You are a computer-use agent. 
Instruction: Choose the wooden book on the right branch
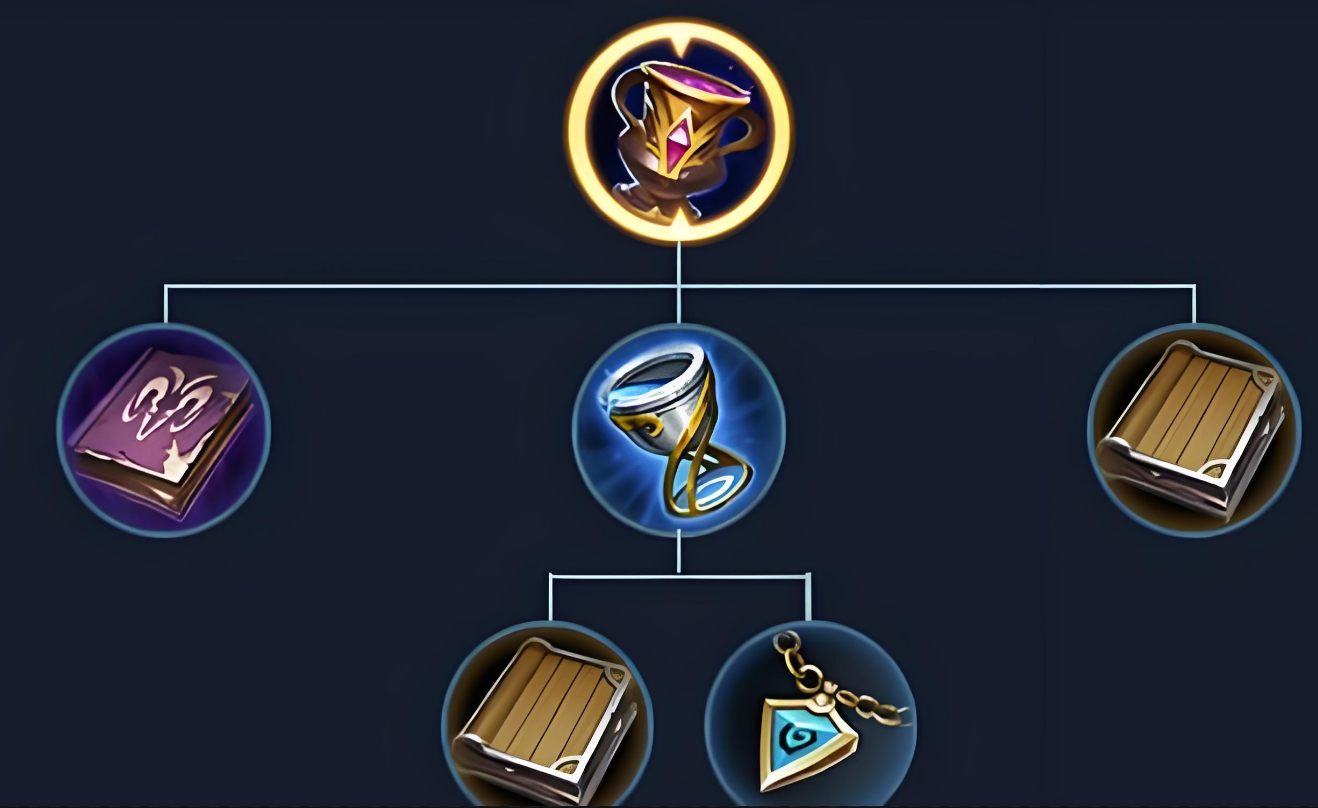[x=1194, y=430]
